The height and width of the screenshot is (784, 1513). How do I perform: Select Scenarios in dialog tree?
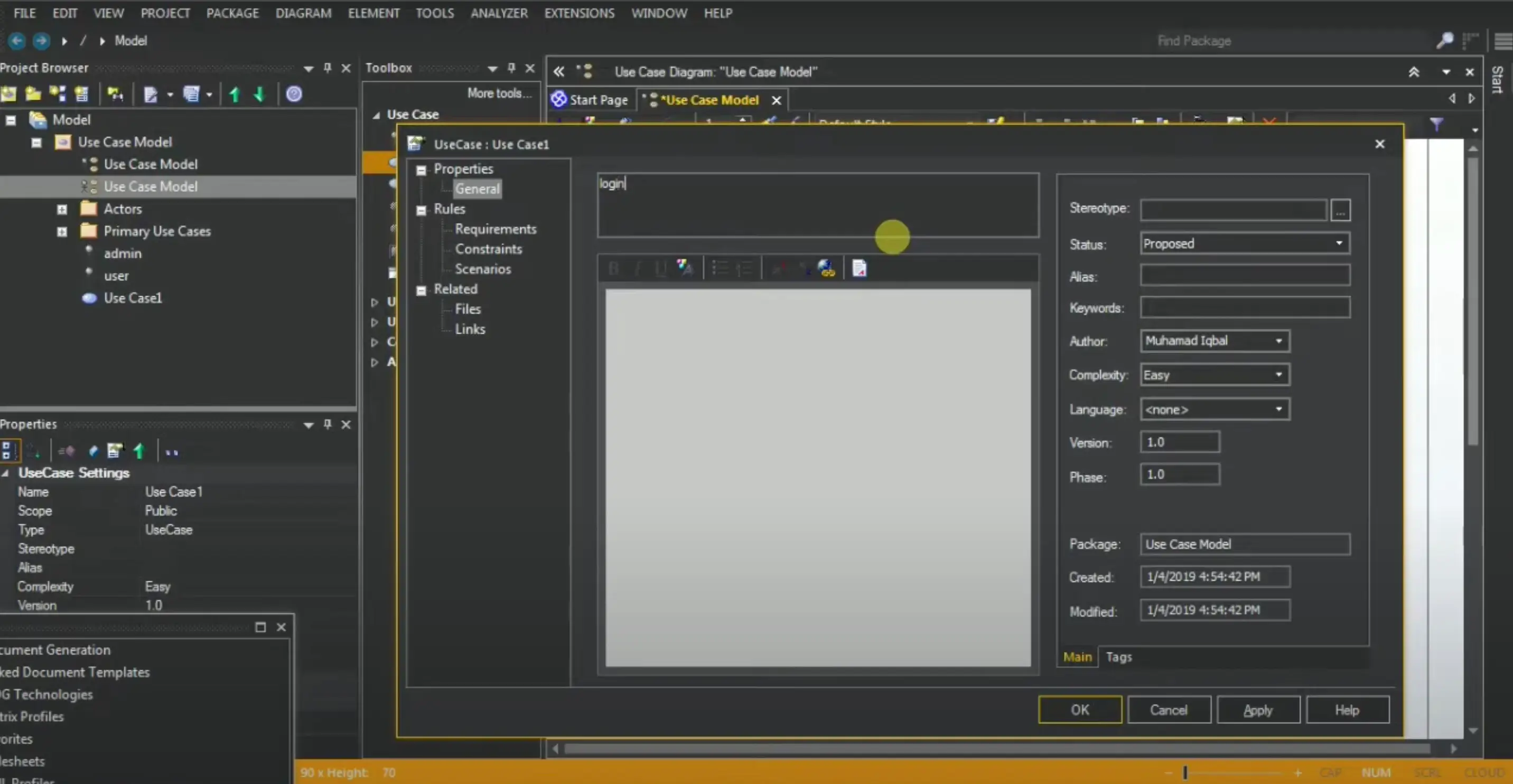pyautogui.click(x=483, y=269)
